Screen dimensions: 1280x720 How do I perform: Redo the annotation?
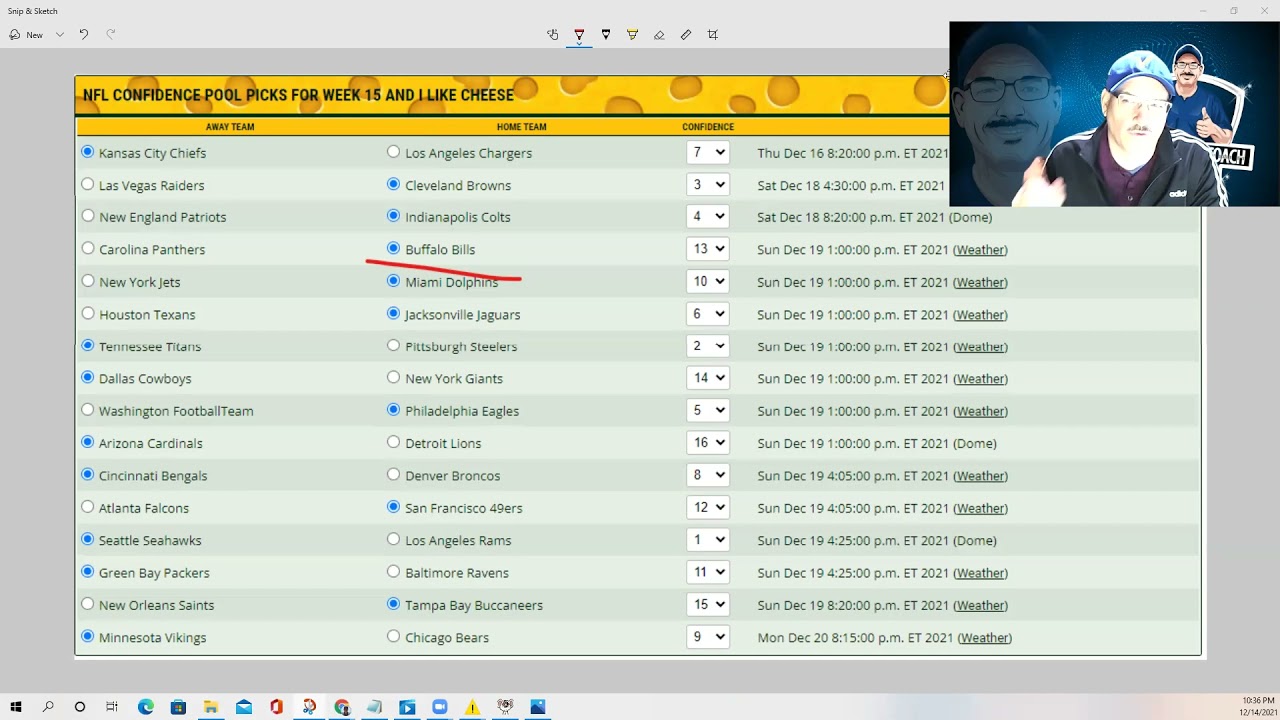point(111,34)
